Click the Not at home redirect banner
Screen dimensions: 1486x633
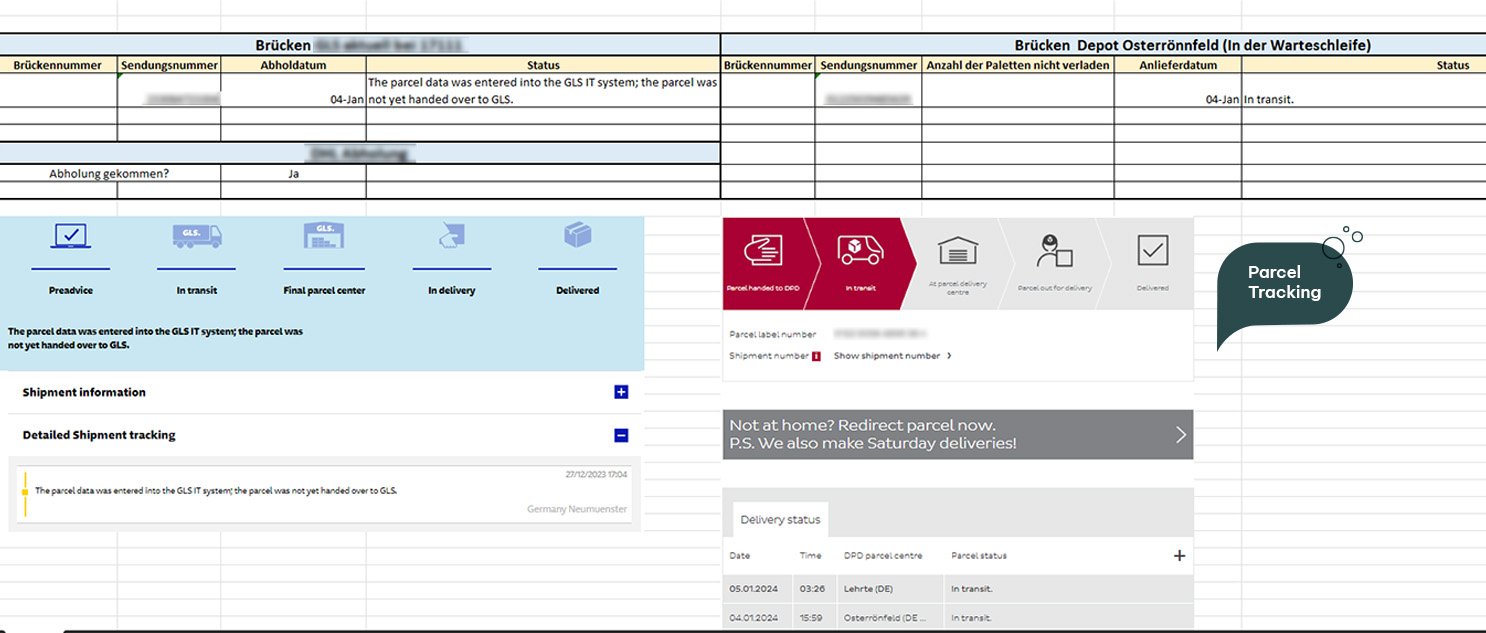click(x=957, y=434)
